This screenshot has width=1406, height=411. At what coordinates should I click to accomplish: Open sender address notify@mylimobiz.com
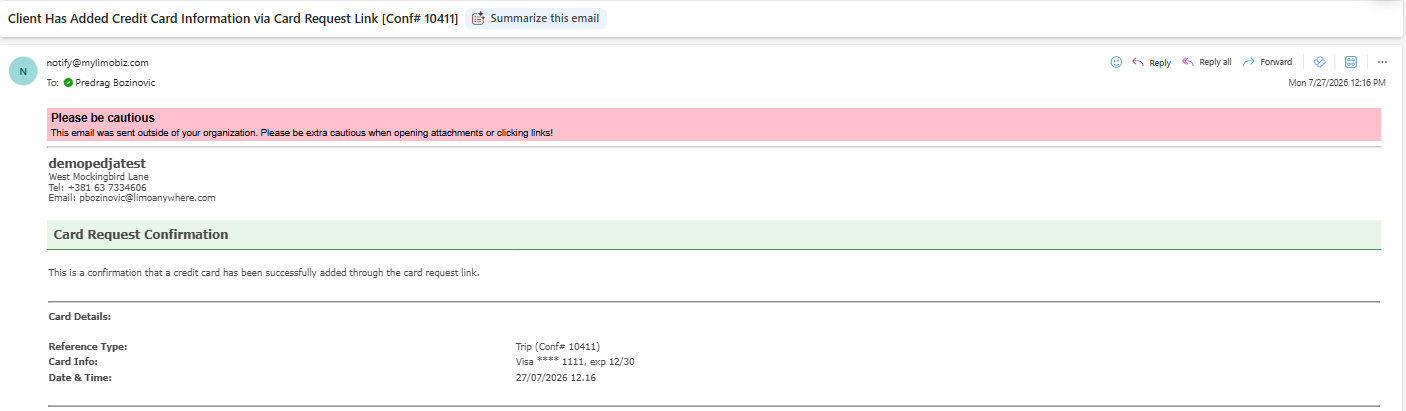(x=97, y=62)
